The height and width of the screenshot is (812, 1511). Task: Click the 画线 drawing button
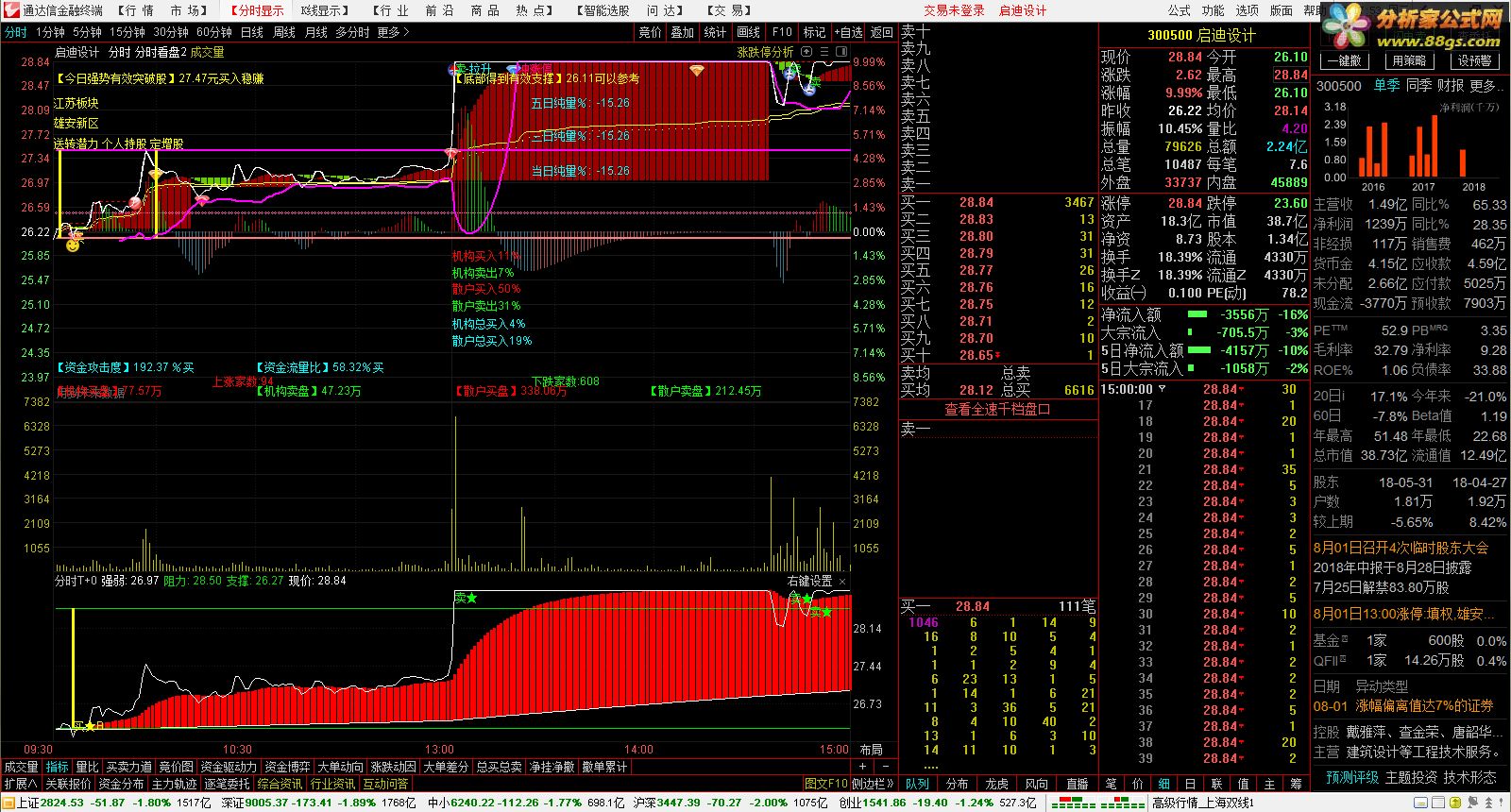(x=748, y=32)
